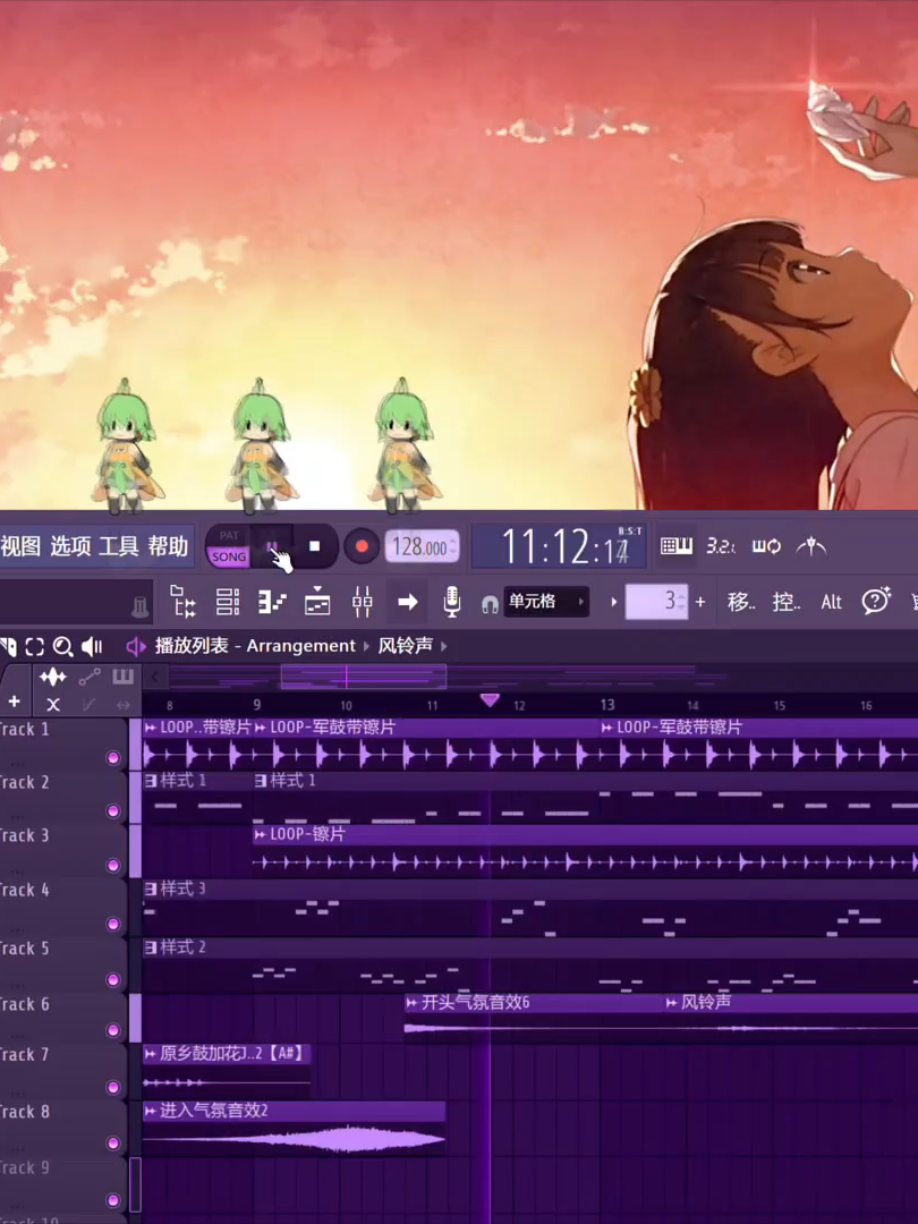The height and width of the screenshot is (1224, 918).
Task: Mute Track 4 with its dot
Action: (x=113, y=924)
